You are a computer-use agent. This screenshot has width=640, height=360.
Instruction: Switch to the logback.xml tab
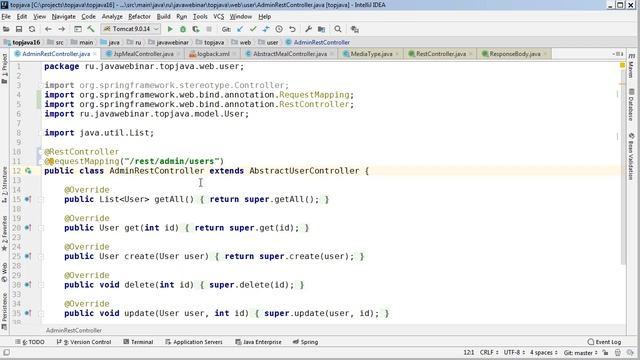click(x=213, y=54)
